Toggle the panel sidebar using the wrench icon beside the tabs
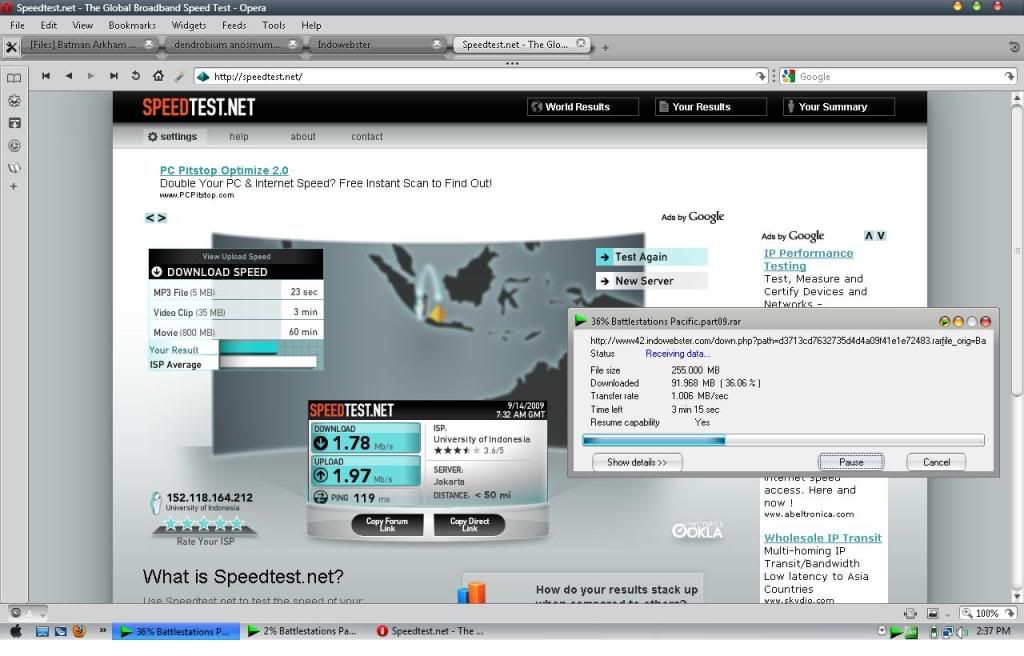 coord(11,47)
